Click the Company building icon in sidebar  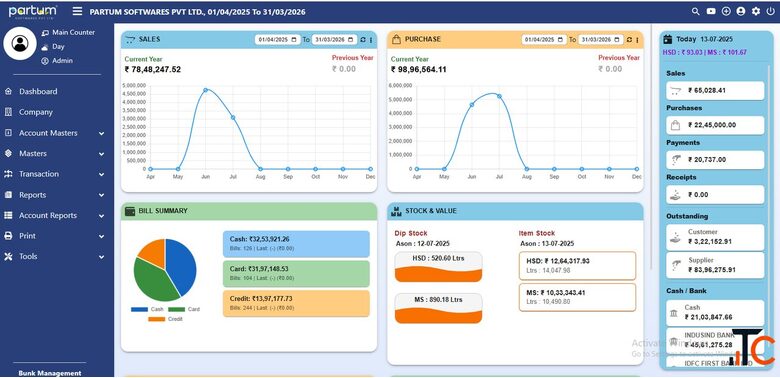coord(8,112)
